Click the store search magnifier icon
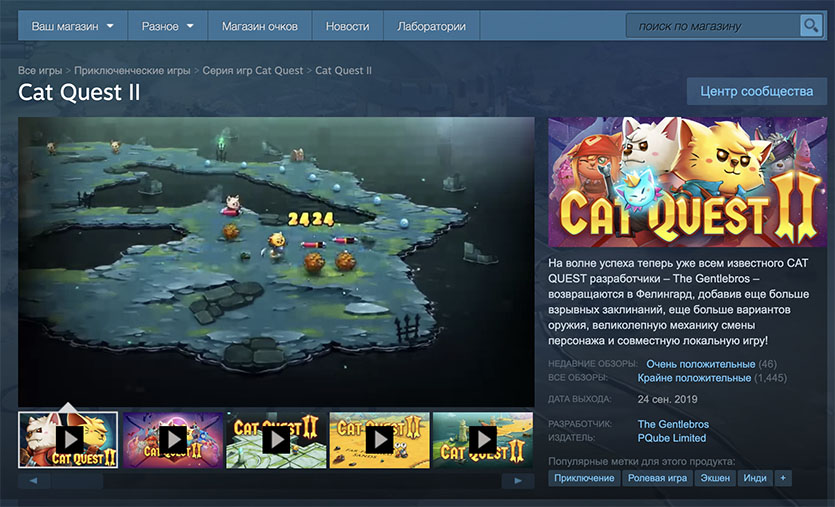This screenshot has width=835, height=507. coord(811,26)
